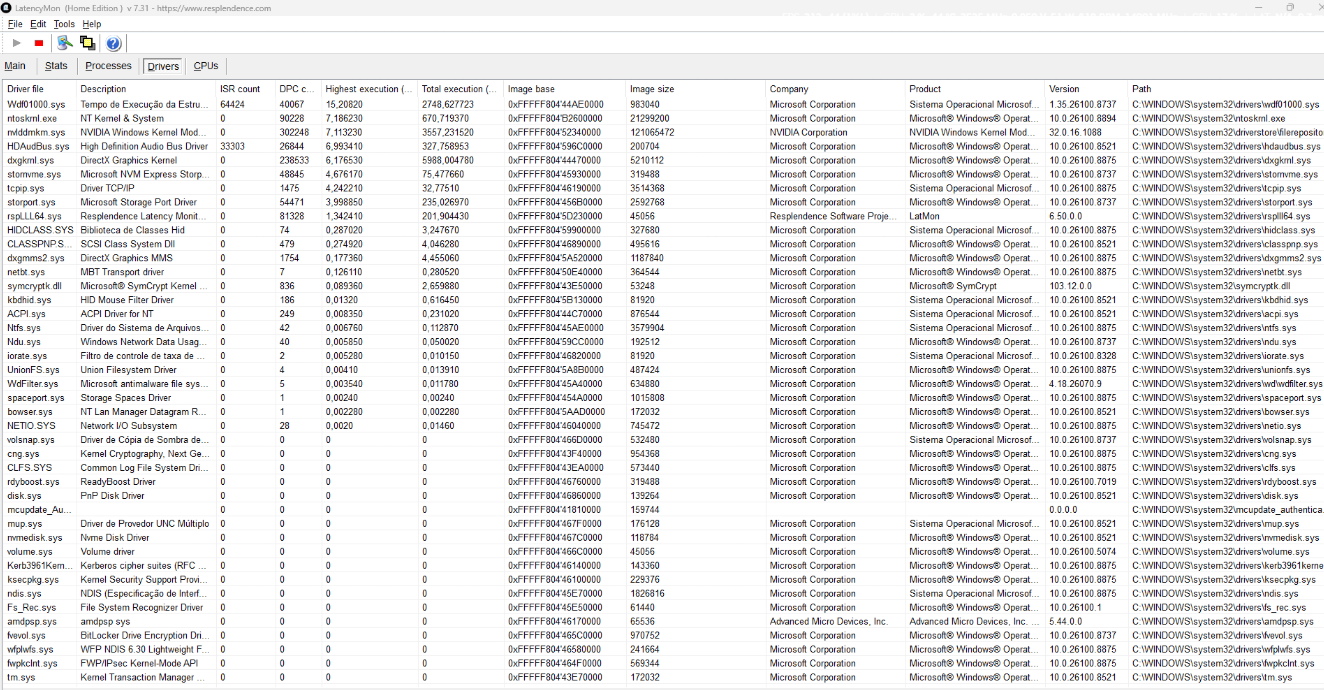1324x690 pixels.
Task: Sort by the Version column header
Action: 1087,89
